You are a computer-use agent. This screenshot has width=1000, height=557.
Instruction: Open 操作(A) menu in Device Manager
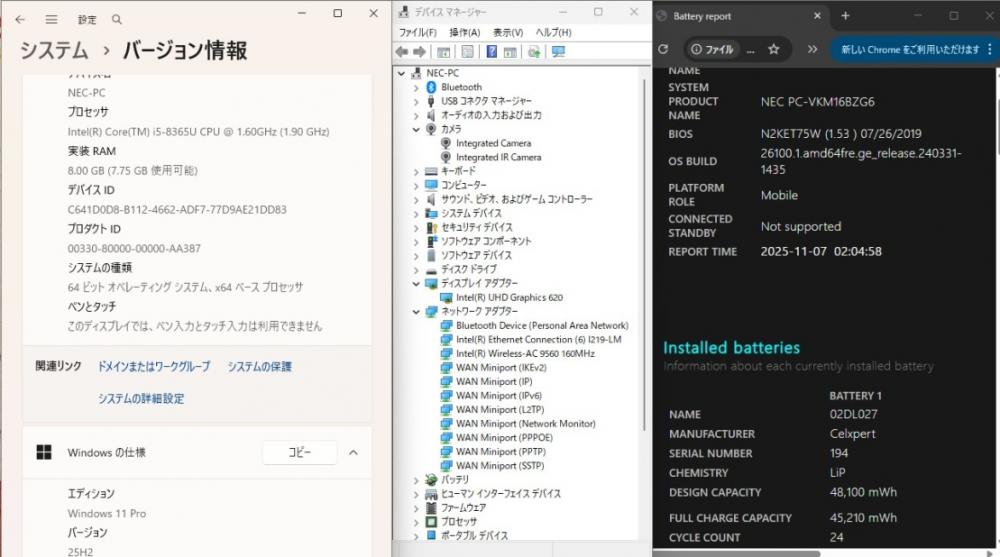pos(464,33)
